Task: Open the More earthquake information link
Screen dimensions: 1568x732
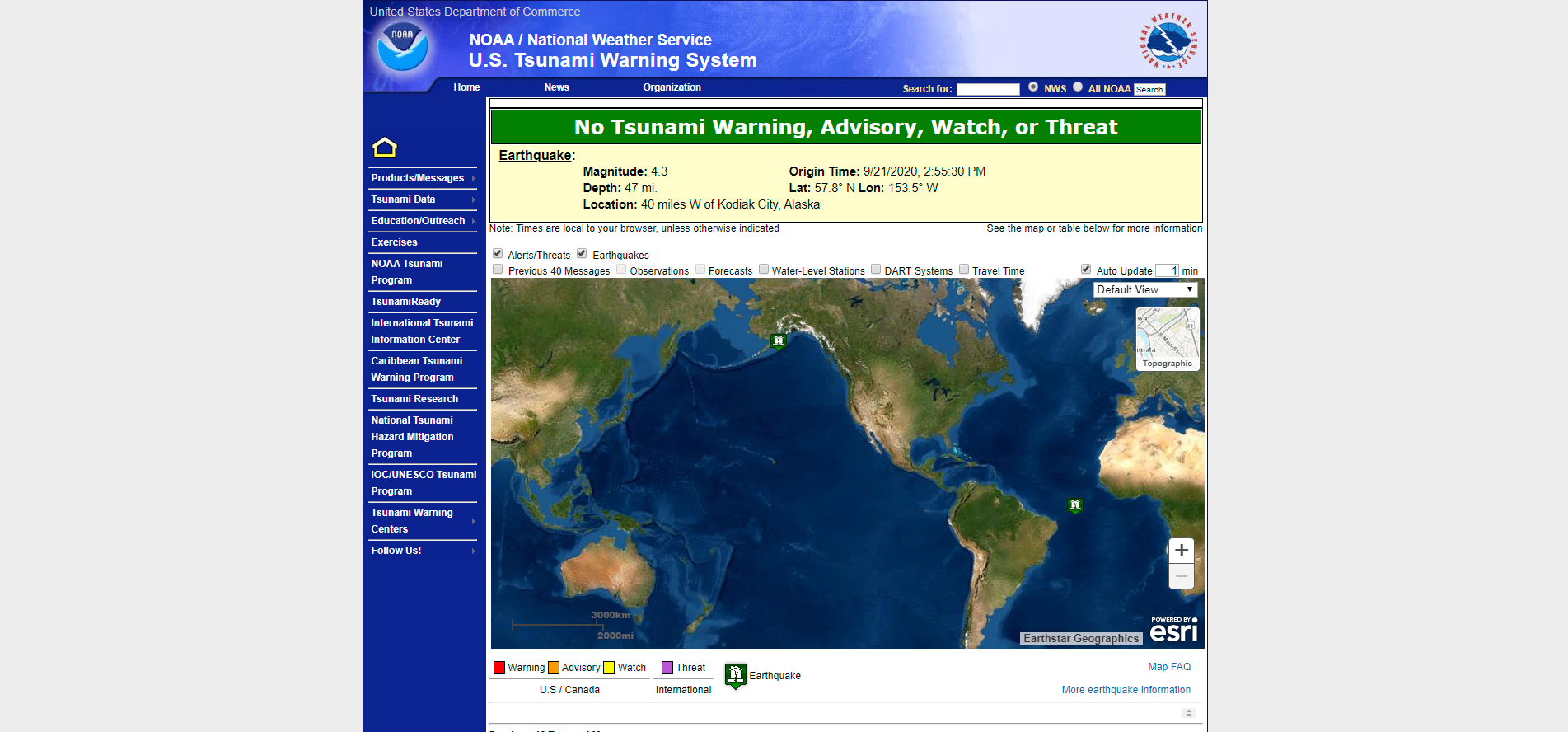Action: (1126, 690)
